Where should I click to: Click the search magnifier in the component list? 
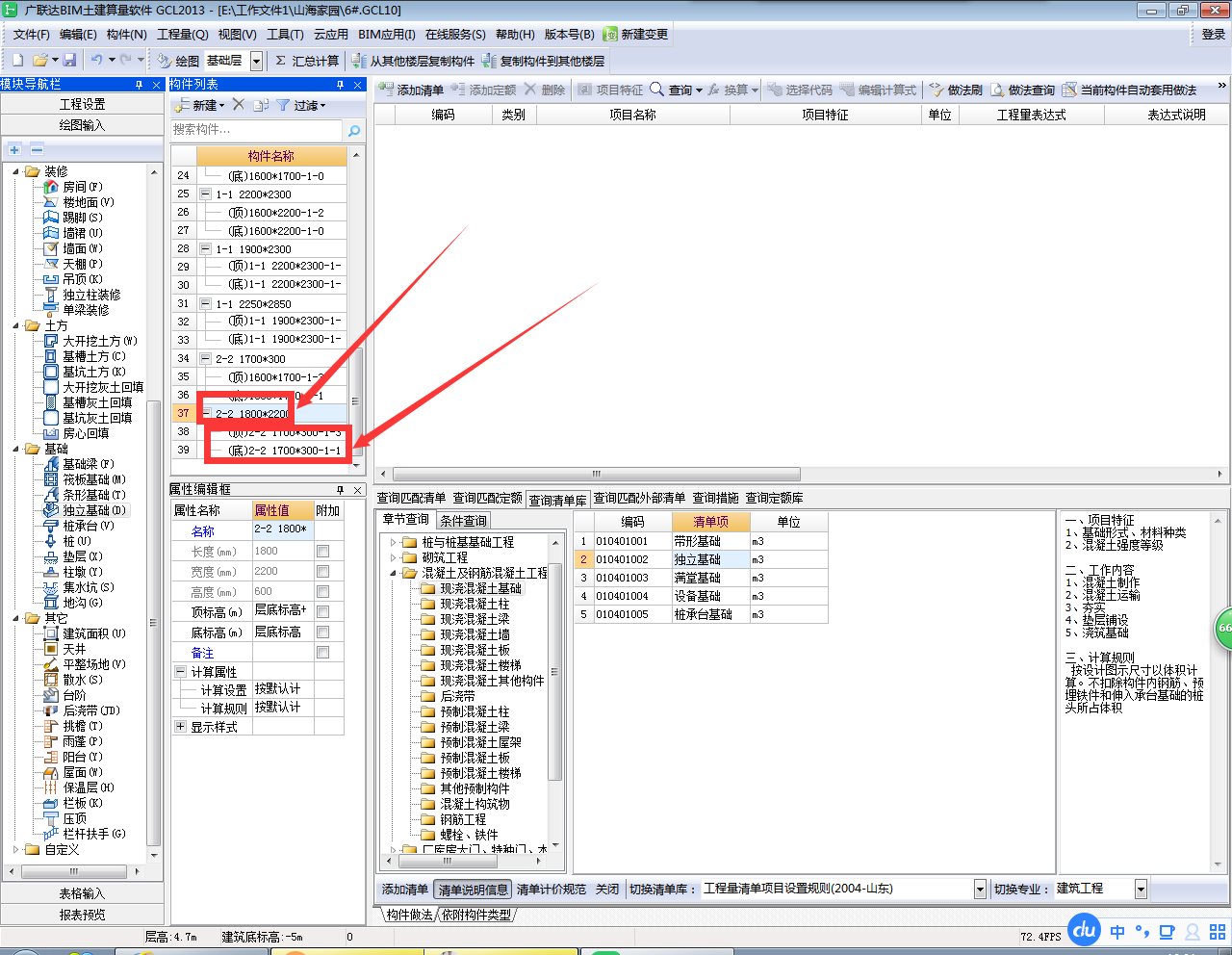(x=354, y=130)
